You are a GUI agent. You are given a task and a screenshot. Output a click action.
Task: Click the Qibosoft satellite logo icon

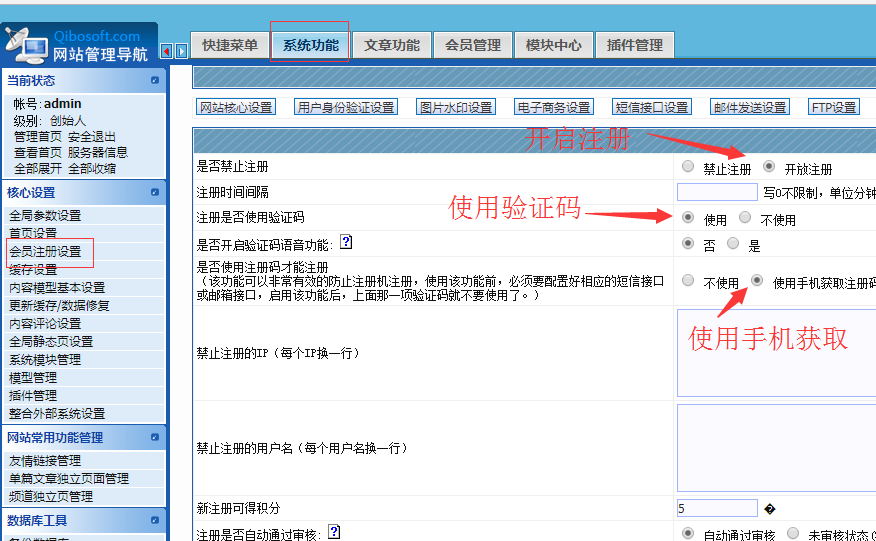coord(25,45)
